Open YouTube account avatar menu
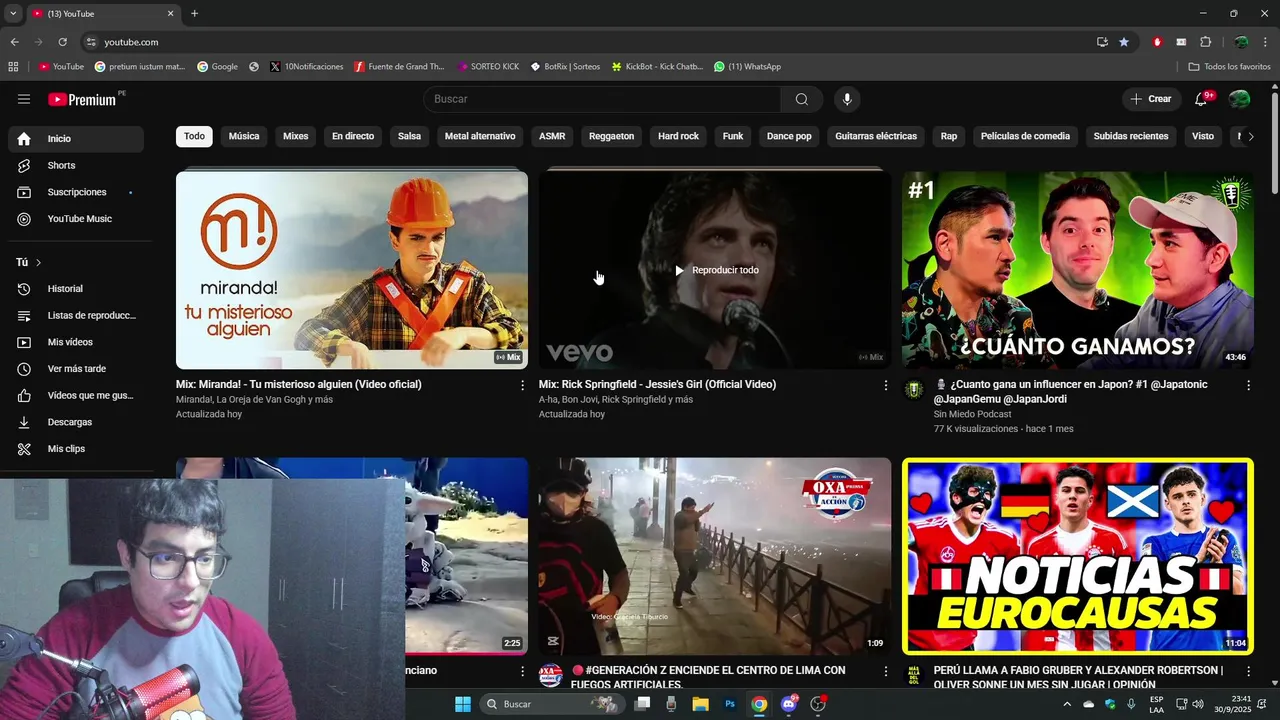This screenshot has height=720, width=1280. [1239, 99]
